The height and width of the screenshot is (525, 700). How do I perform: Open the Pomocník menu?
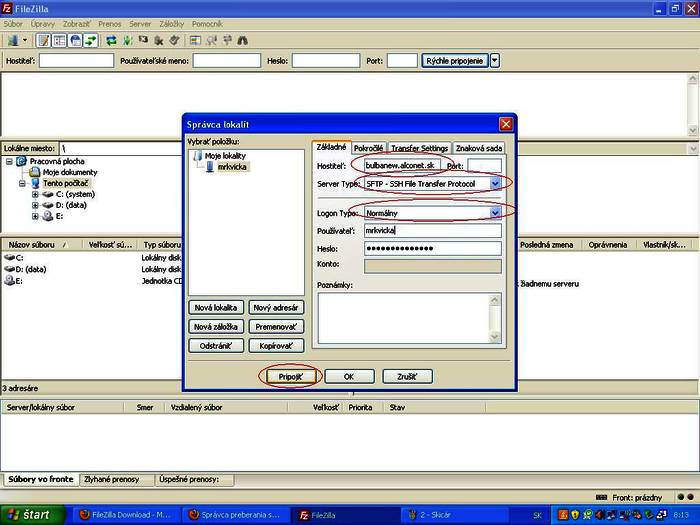[x=207, y=24]
